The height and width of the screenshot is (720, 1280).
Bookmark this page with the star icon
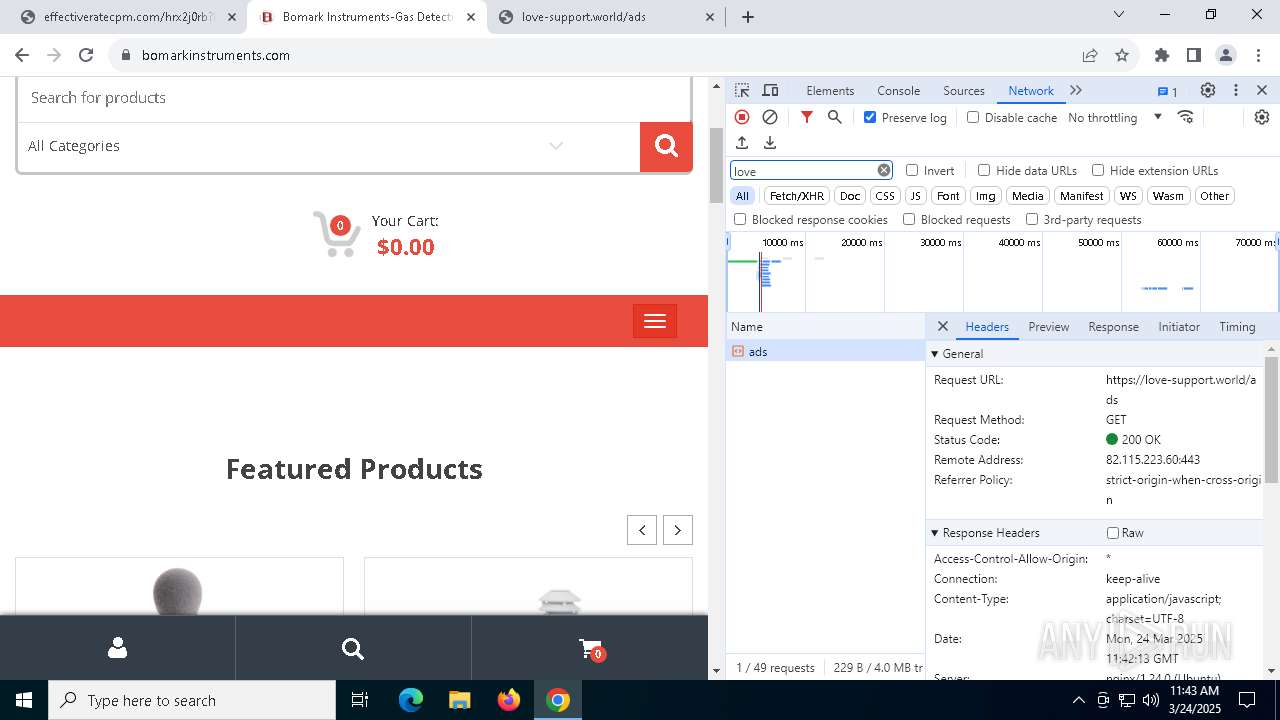coord(1122,55)
